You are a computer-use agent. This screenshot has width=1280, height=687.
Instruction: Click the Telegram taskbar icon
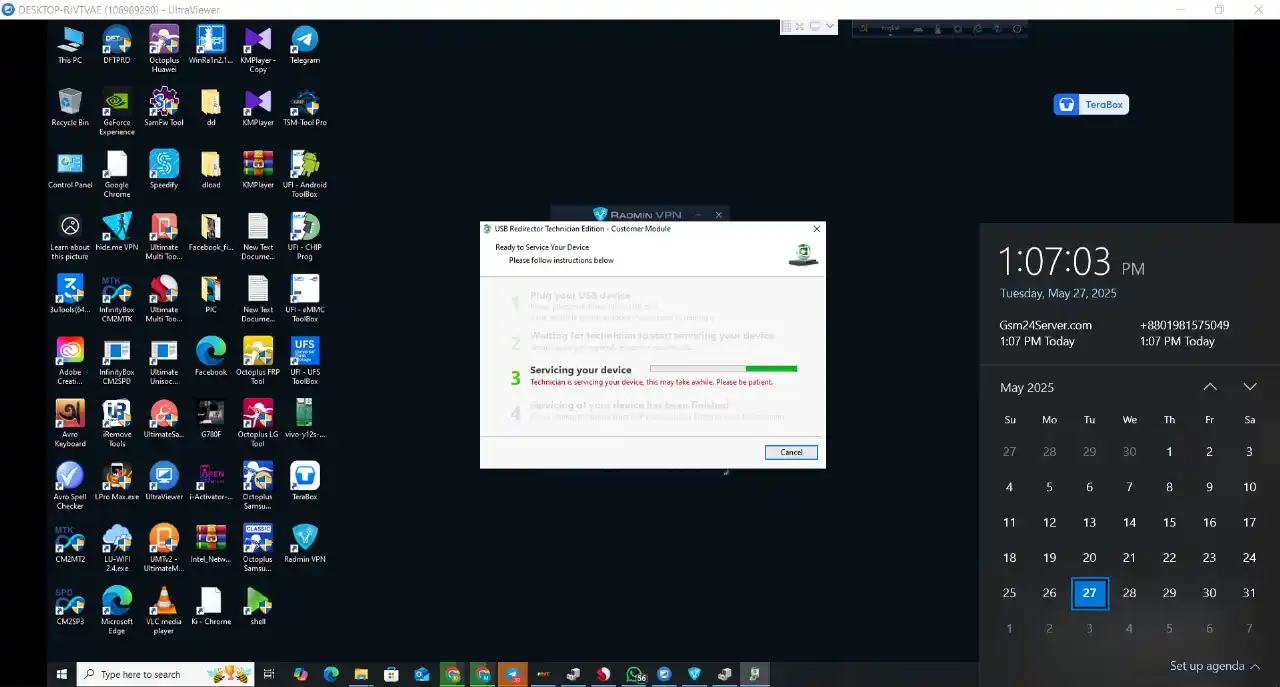tap(512, 674)
